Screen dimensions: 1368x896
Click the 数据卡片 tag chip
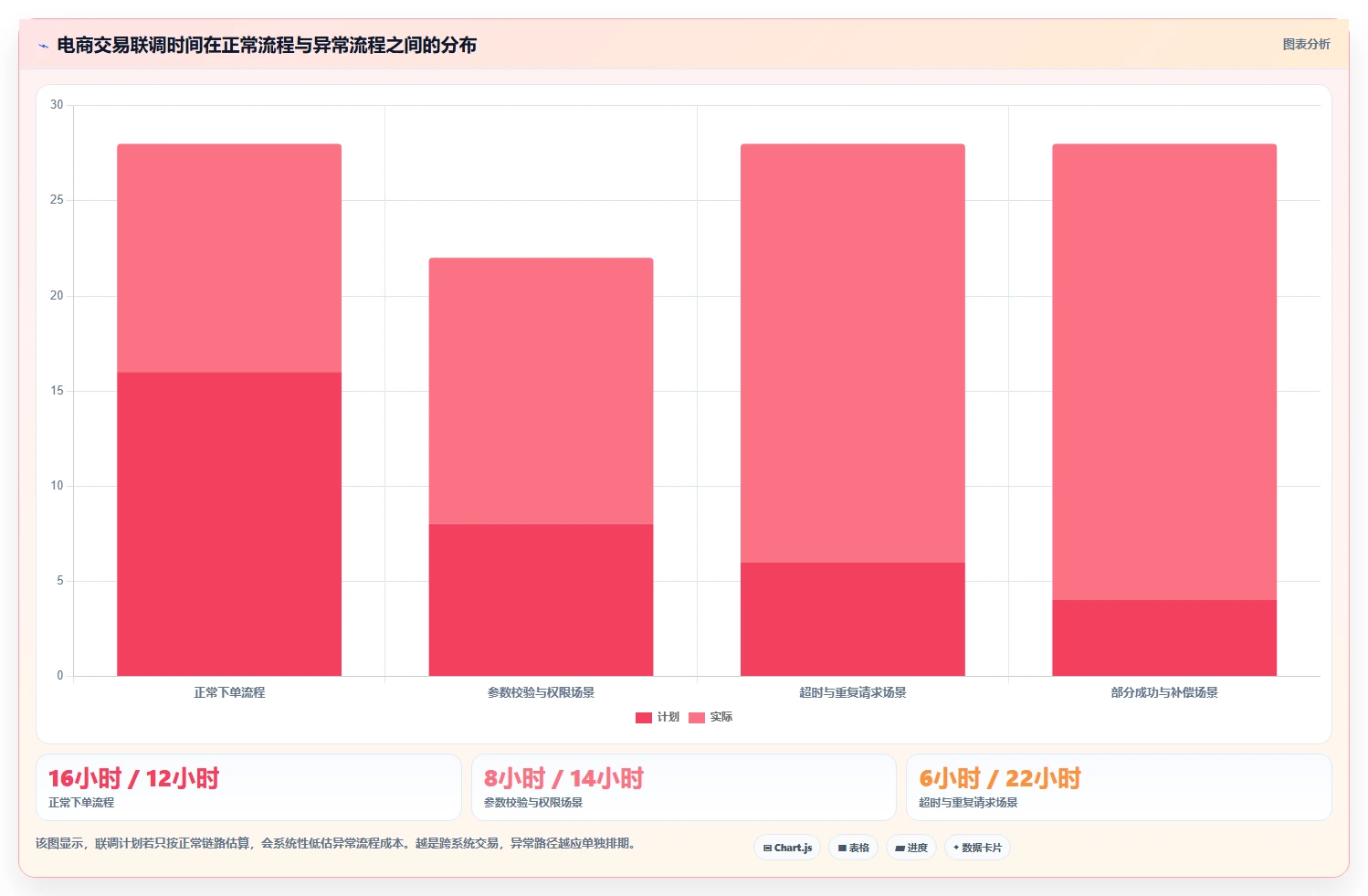977,848
